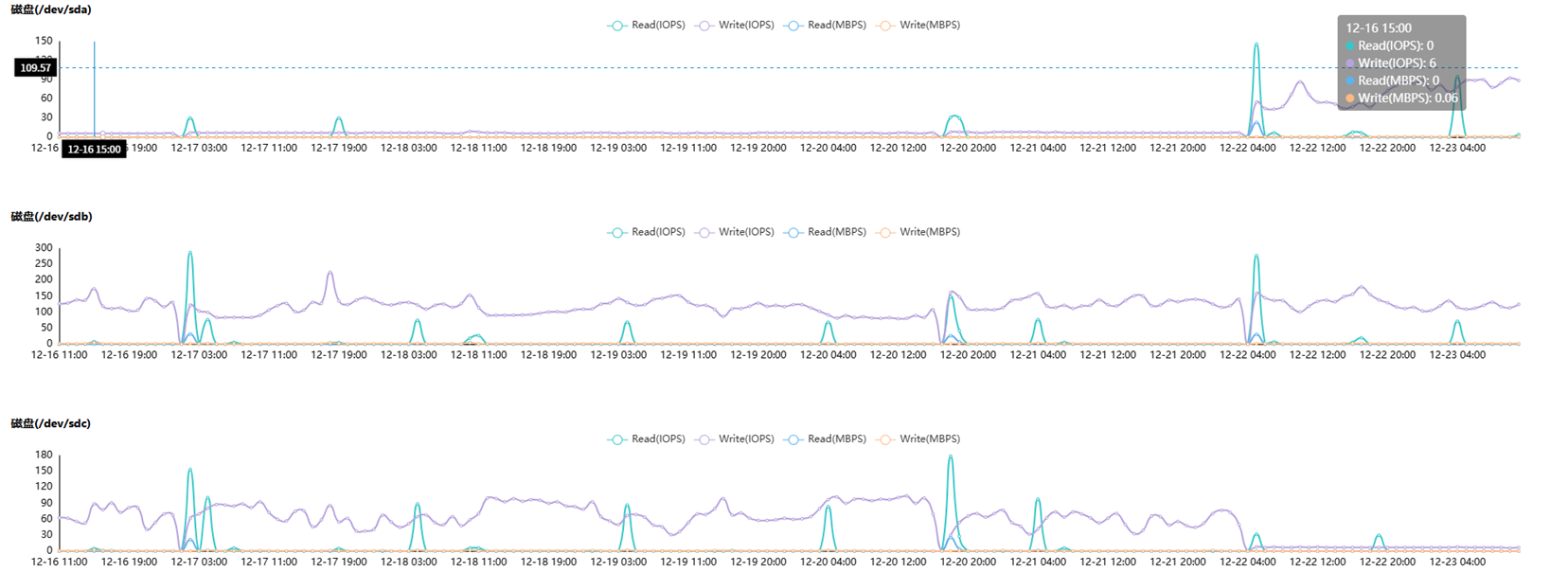Select sdb Write(IOPS) peak near 12-17 19:00
The width and height of the screenshot is (1568, 572).
click(330, 273)
